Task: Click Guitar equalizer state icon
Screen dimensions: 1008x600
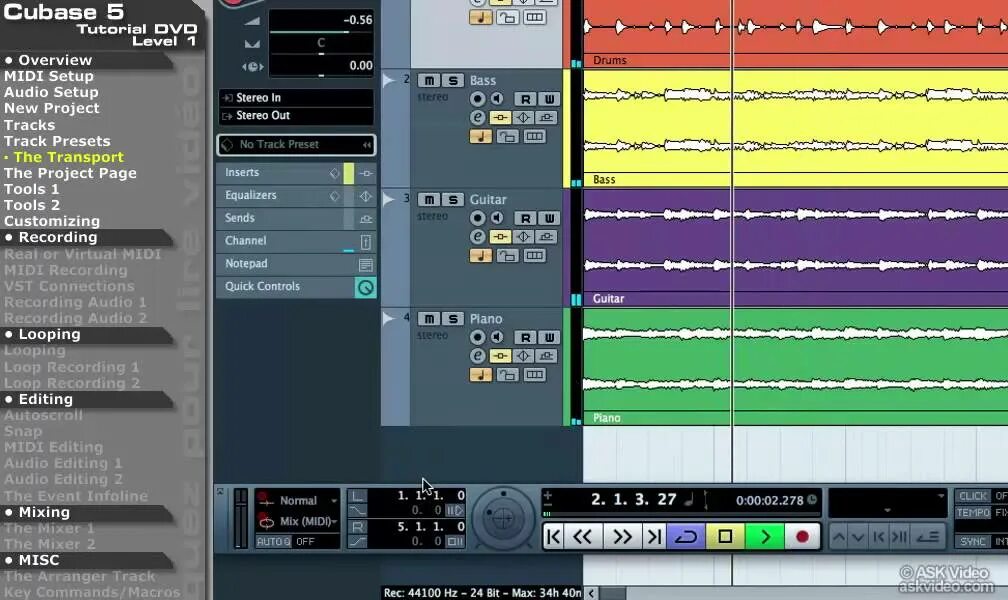Action: (523, 237)
